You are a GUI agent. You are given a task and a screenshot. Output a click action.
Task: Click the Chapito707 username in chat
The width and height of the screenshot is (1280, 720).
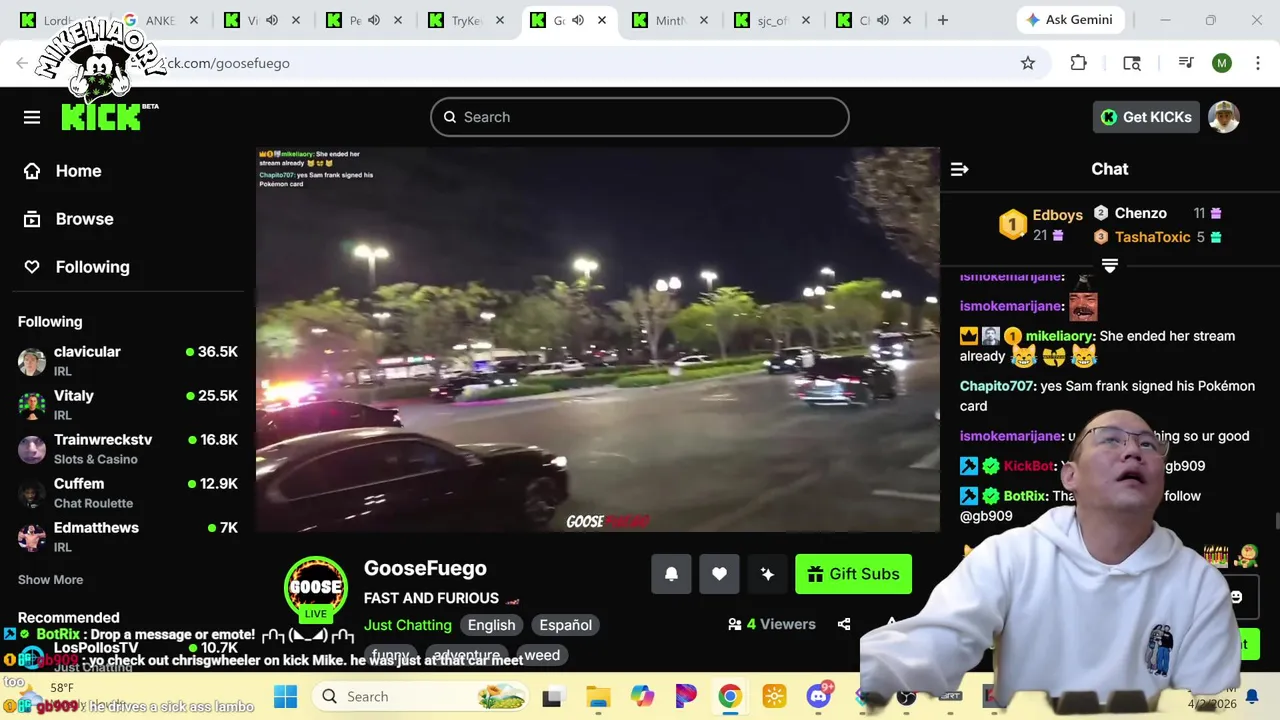tap(998, 386)
